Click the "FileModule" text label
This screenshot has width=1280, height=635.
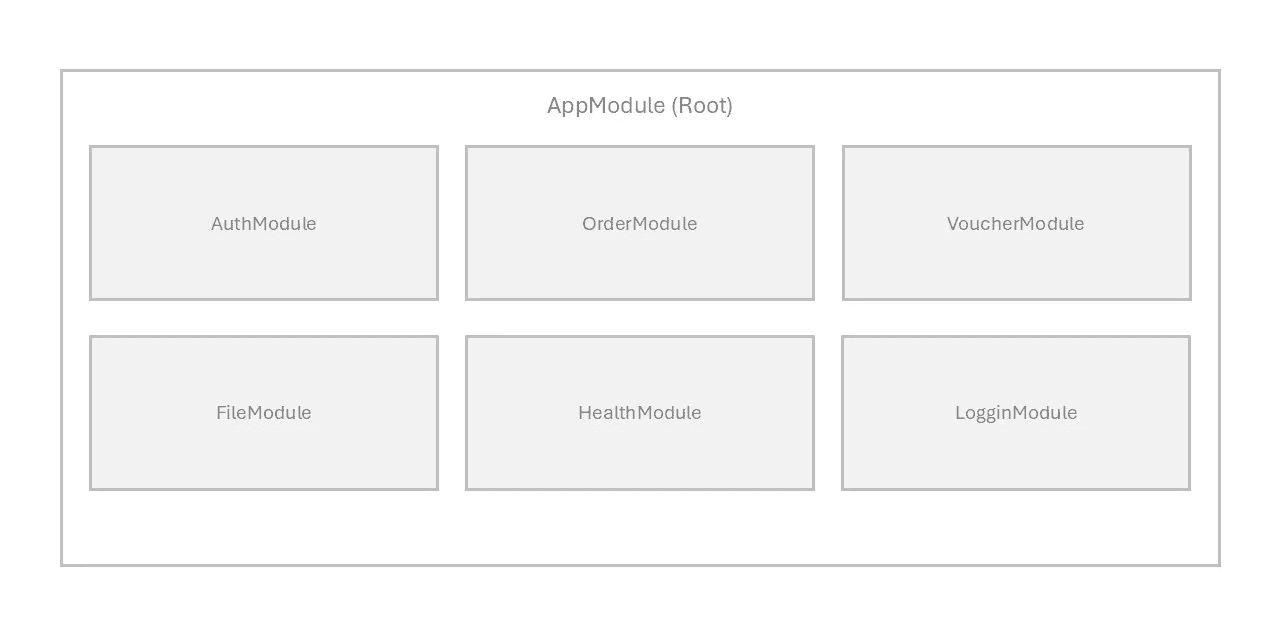tap(264, 413)
